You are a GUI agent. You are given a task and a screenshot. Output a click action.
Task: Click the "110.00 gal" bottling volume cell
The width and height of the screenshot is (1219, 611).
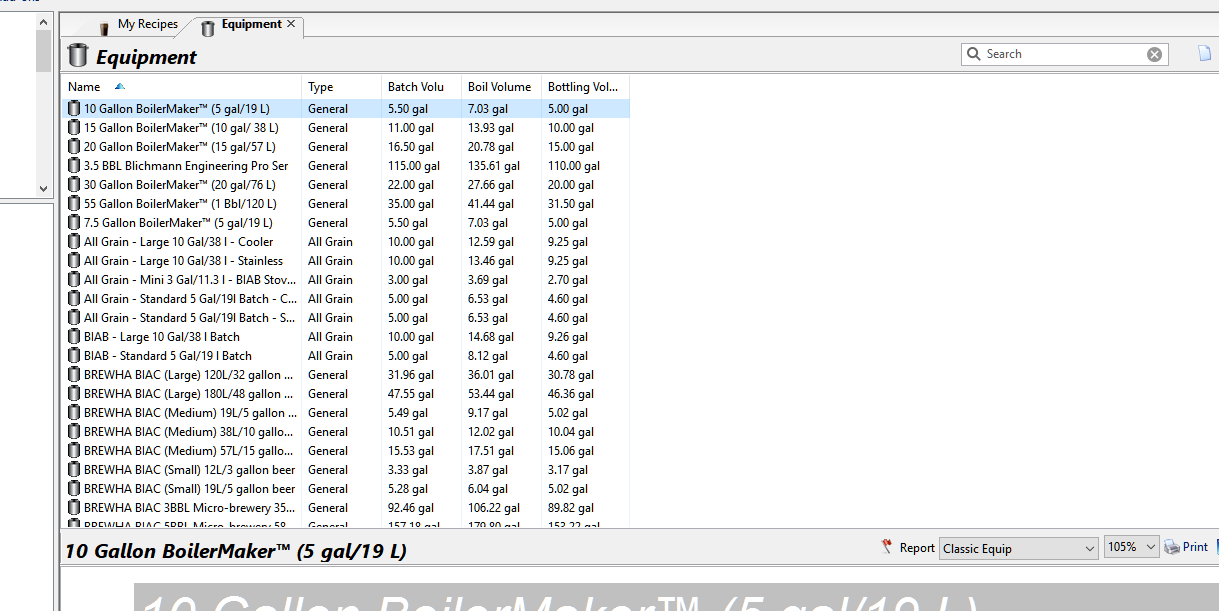point(574,166)
